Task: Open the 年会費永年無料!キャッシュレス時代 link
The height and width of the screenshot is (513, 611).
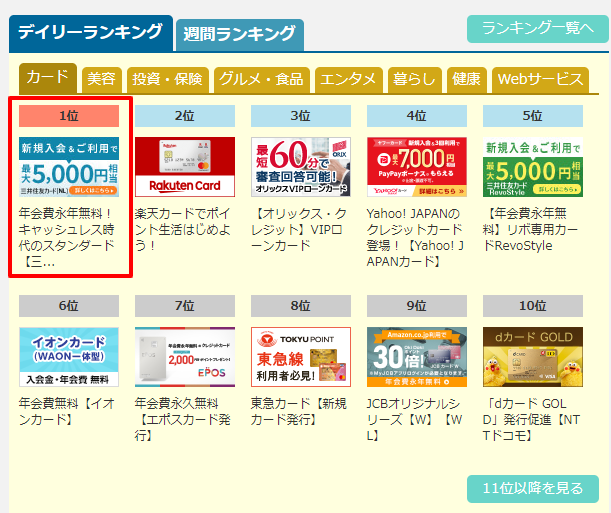Action: point(67,238)
